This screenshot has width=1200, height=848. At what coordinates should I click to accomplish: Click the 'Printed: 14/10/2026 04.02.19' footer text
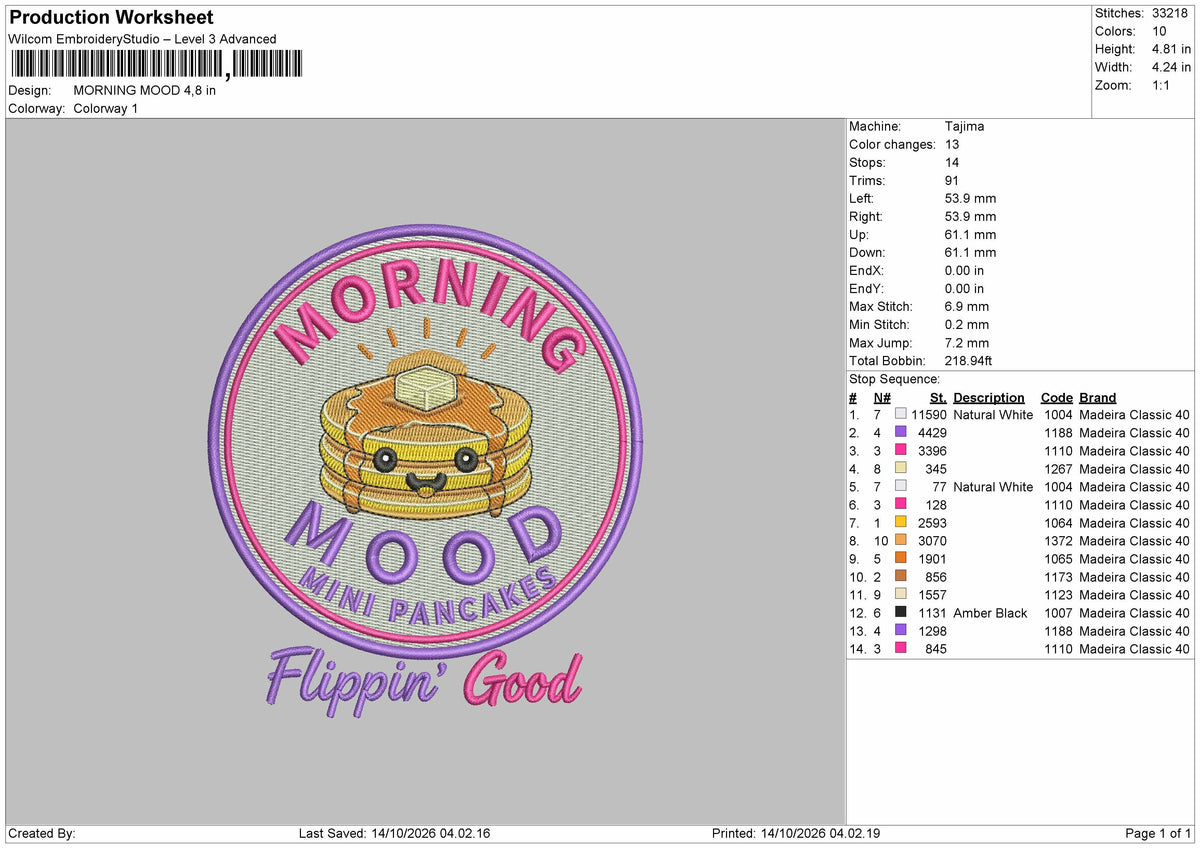796,833
